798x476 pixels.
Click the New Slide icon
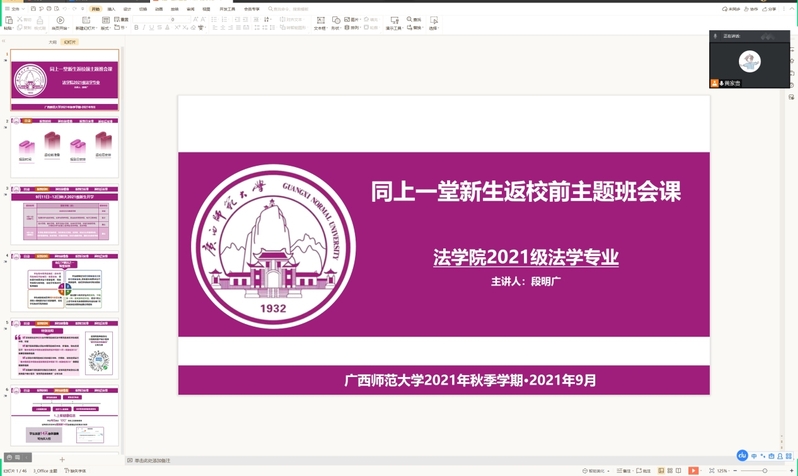click(x=86, y=20)
